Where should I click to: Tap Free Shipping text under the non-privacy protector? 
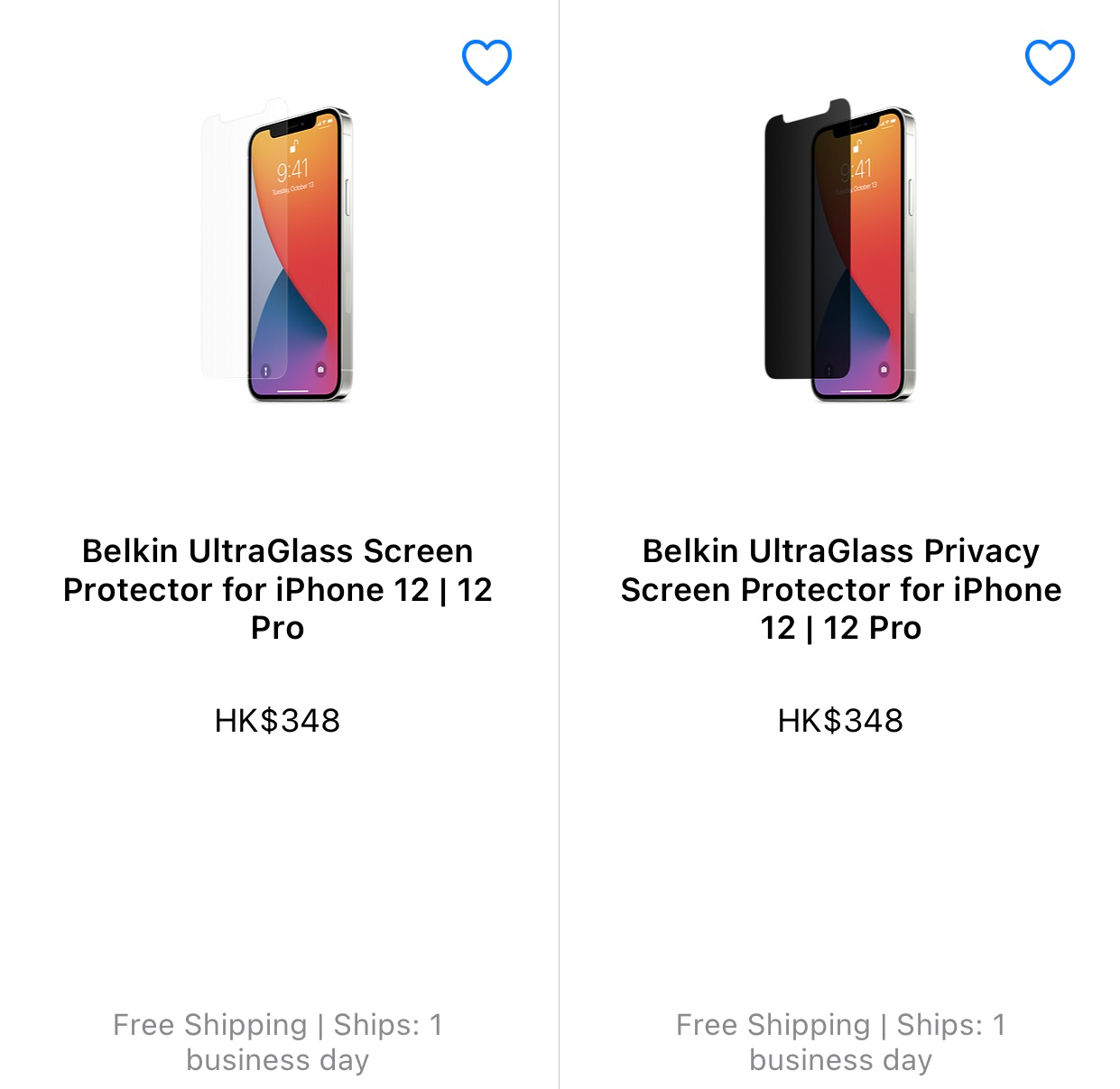(277, 1042)
